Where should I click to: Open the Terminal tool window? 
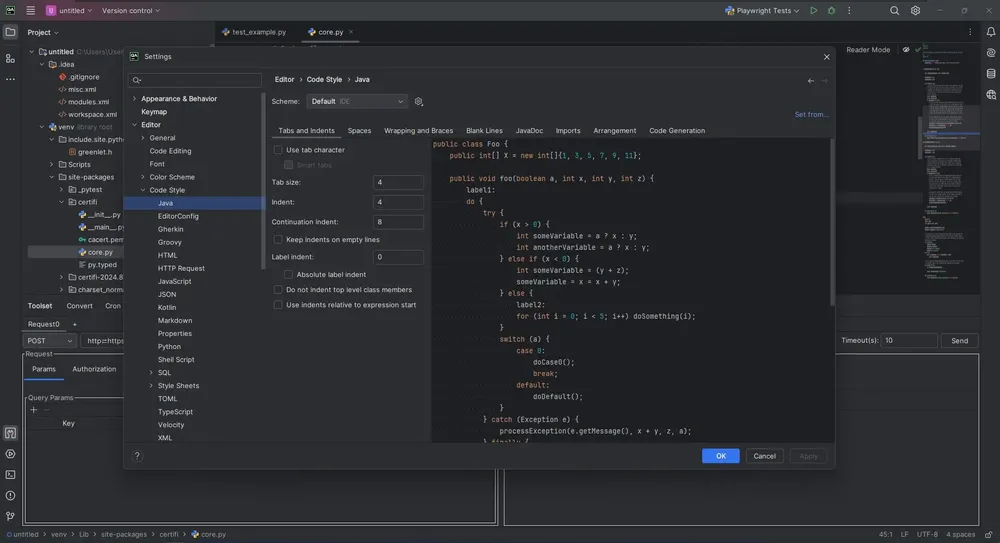coord(10,475)
